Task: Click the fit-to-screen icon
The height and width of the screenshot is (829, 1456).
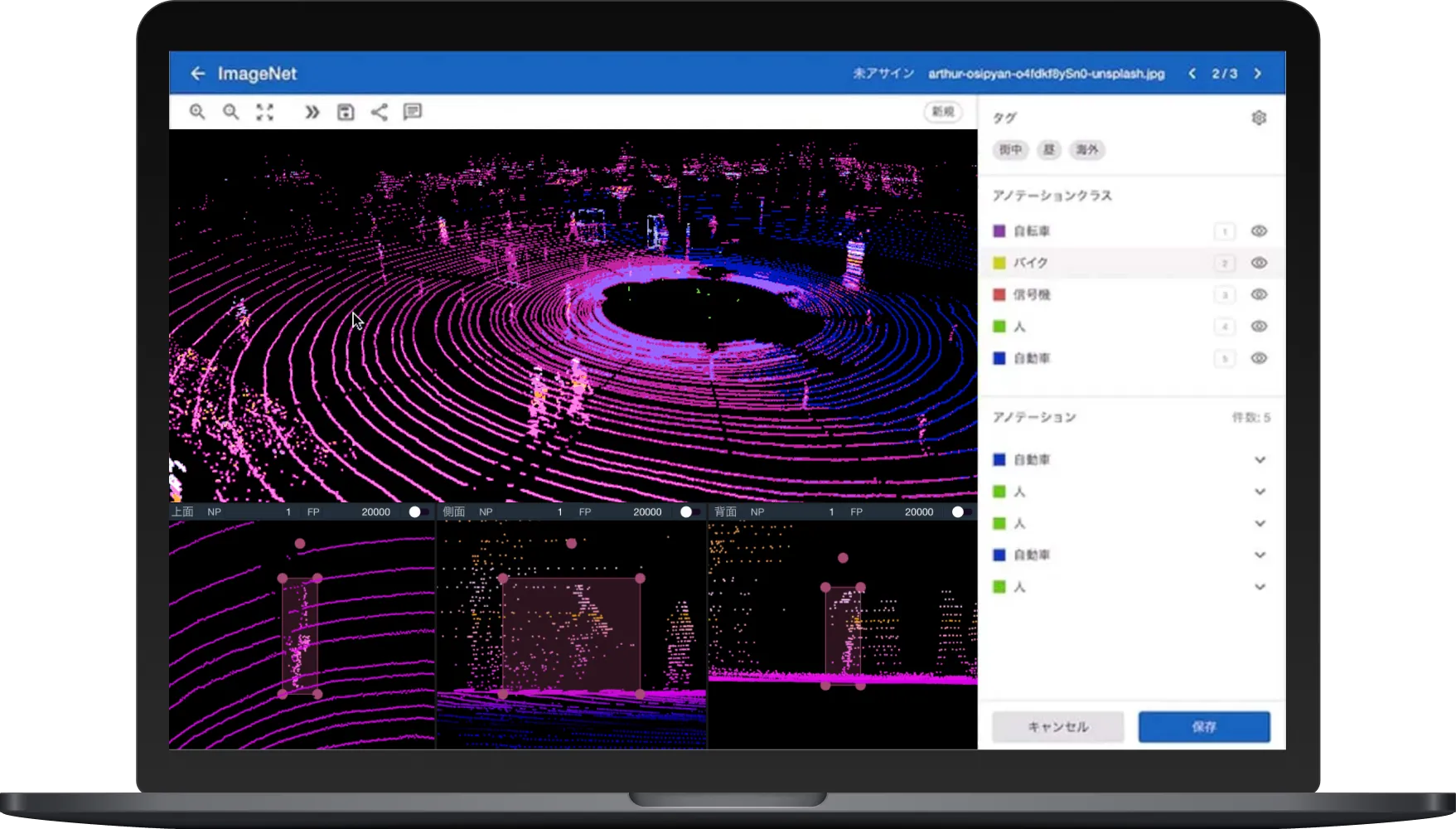Action: click(264, 112)
